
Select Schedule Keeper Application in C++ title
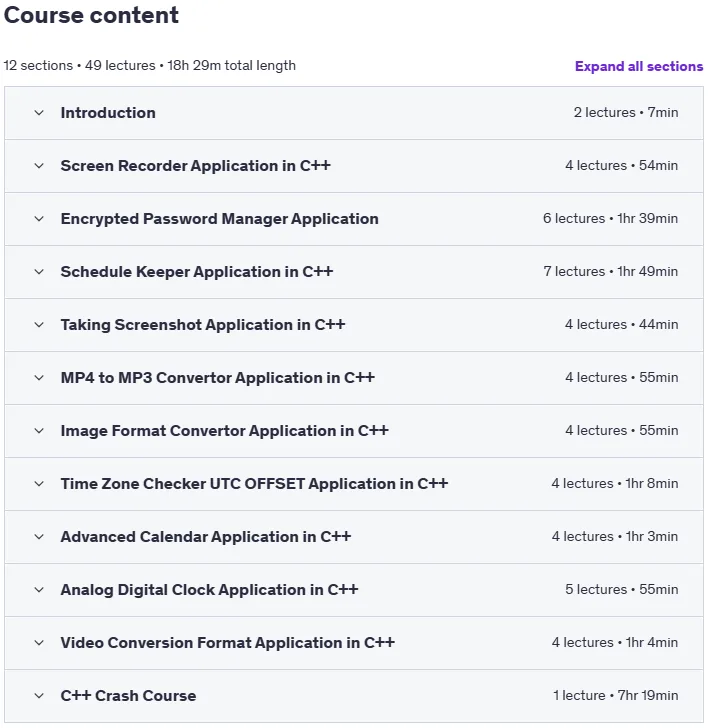point(197,272)
